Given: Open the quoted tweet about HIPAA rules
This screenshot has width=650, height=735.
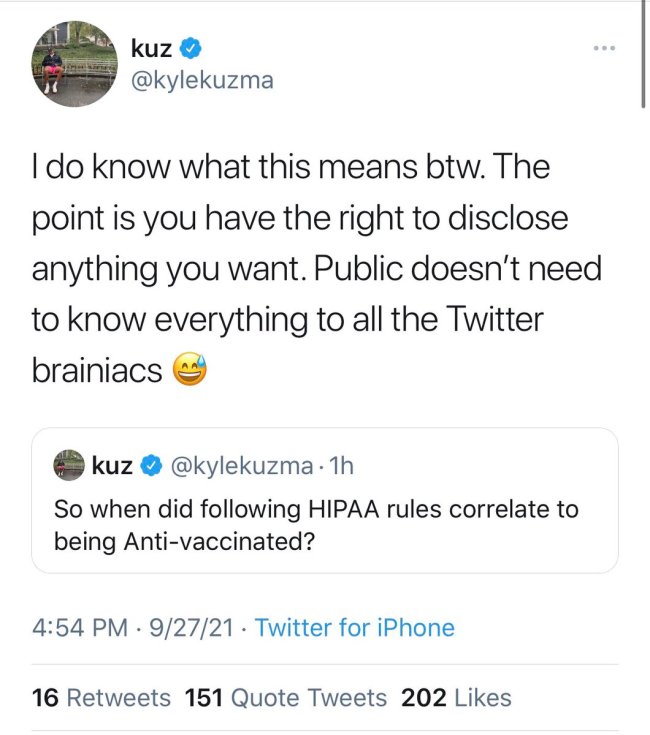Looking at the screenshot, I should 315,523.
